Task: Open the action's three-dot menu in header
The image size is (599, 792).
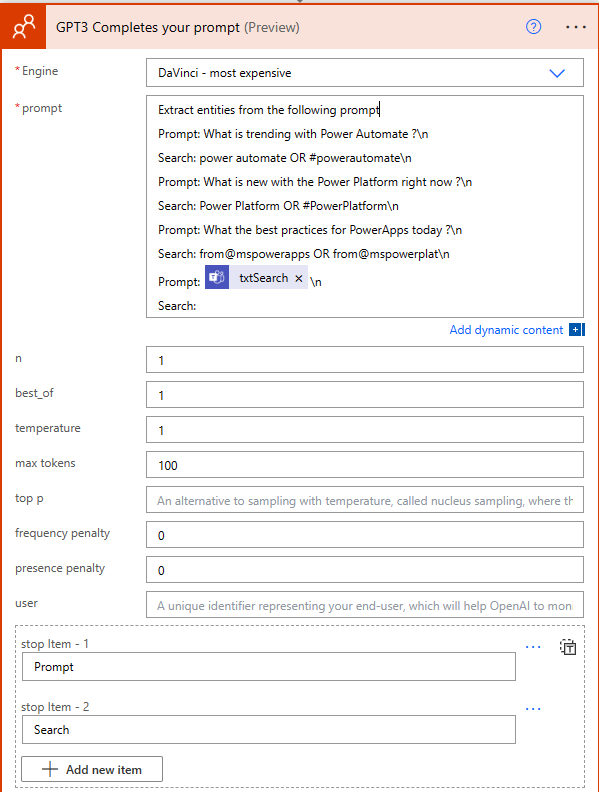Action: point(575,27)
